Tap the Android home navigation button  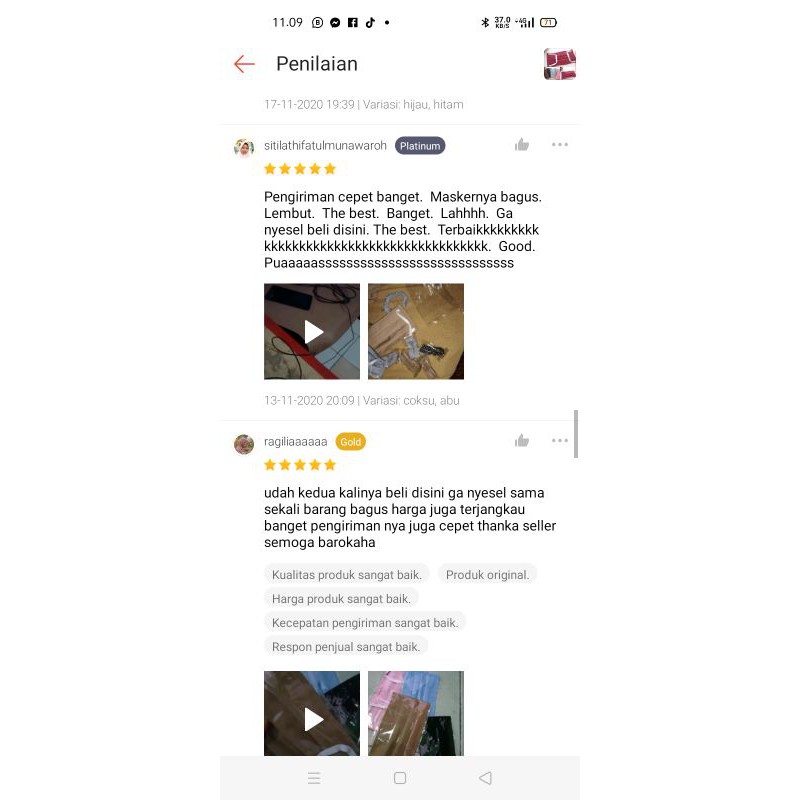tap(400, 778)
